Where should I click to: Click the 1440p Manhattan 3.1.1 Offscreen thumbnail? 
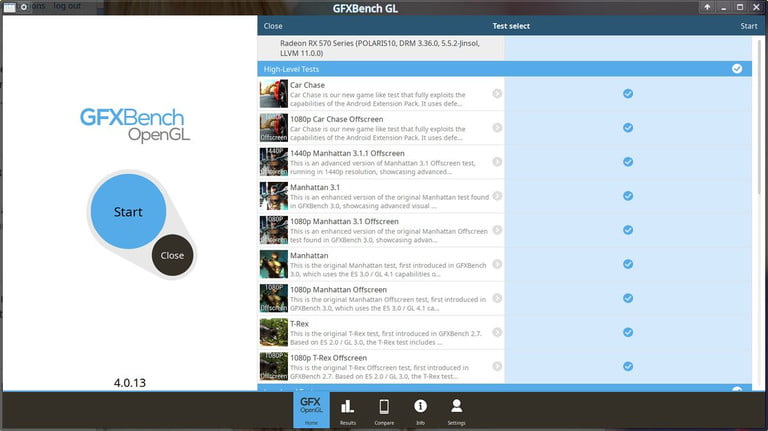[274, 162]
